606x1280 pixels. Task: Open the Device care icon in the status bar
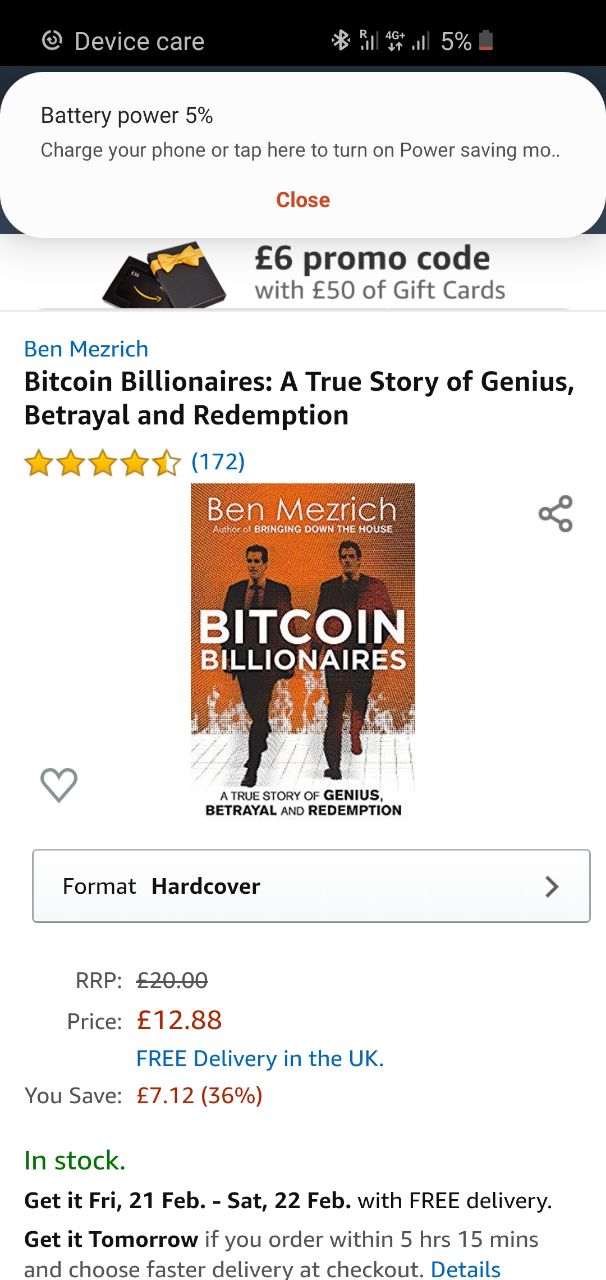pos(51,41)
